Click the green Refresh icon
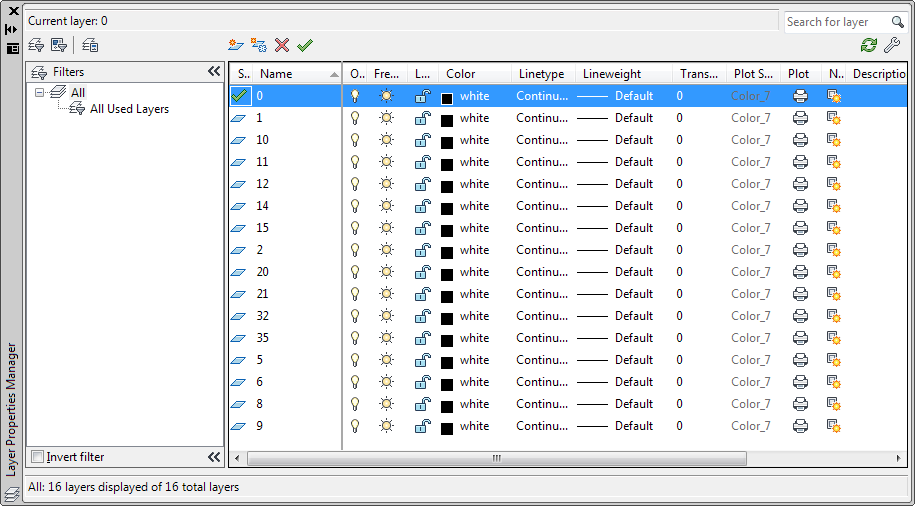 point(869,45)
